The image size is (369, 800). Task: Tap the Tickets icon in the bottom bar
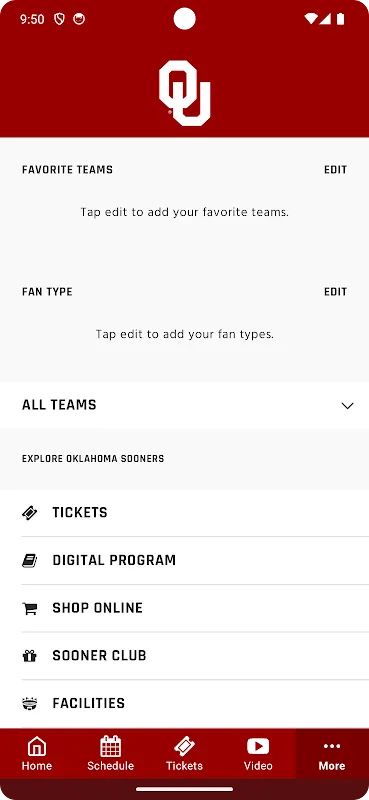click(x=184, y=746)
